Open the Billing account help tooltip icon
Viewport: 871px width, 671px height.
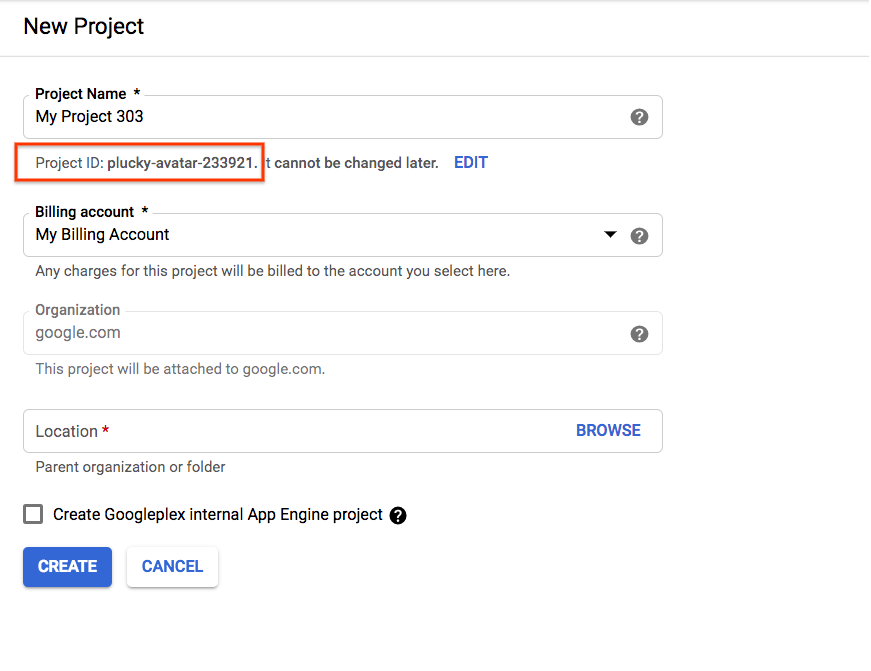coord(640,236)
